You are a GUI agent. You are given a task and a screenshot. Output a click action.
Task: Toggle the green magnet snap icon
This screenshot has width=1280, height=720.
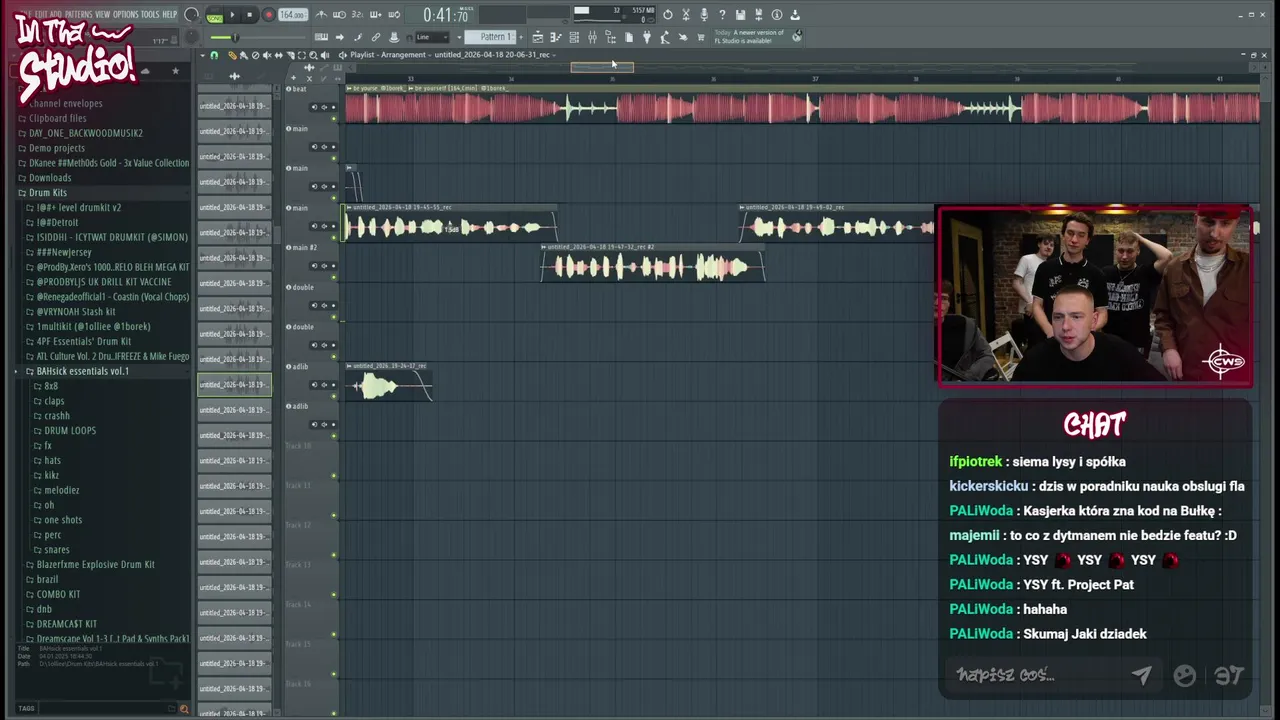(x=214, y=55)
